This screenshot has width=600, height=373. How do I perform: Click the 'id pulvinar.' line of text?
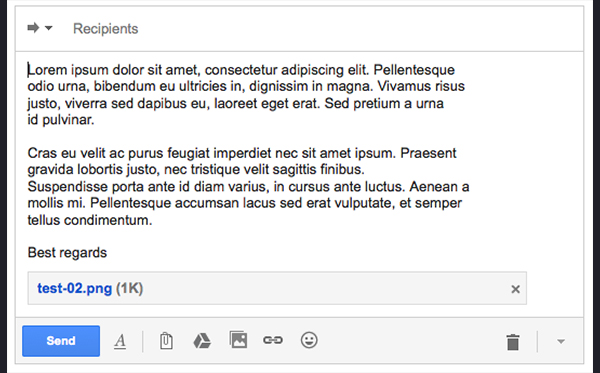[x=61, y=120]
